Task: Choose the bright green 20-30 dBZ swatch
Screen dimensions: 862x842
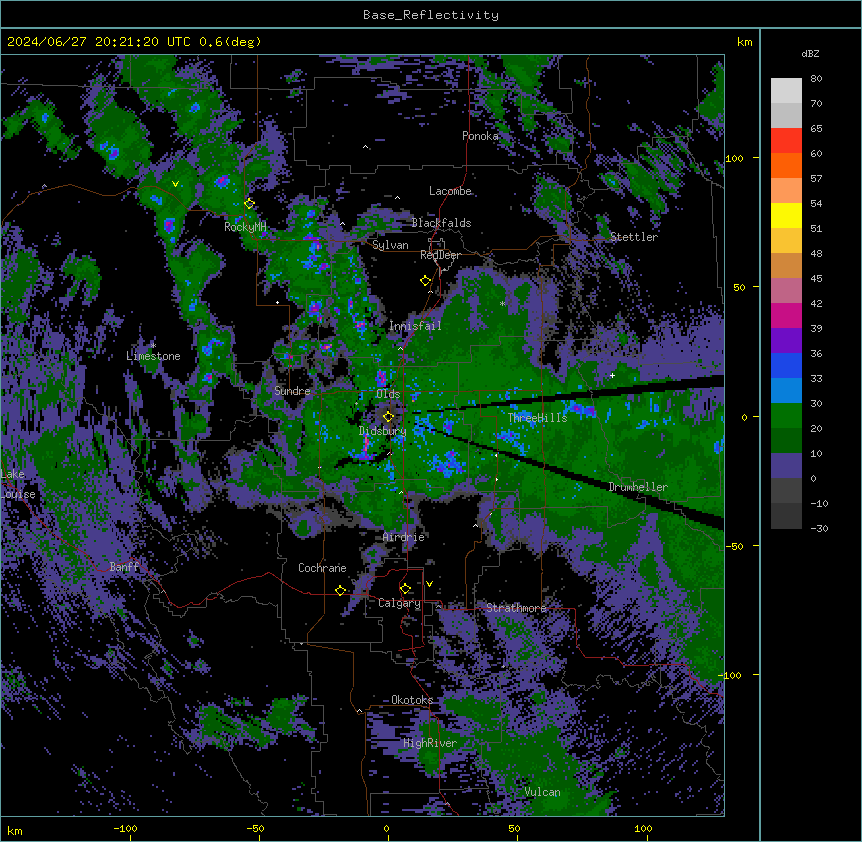Action: click(x=786, y=416)
